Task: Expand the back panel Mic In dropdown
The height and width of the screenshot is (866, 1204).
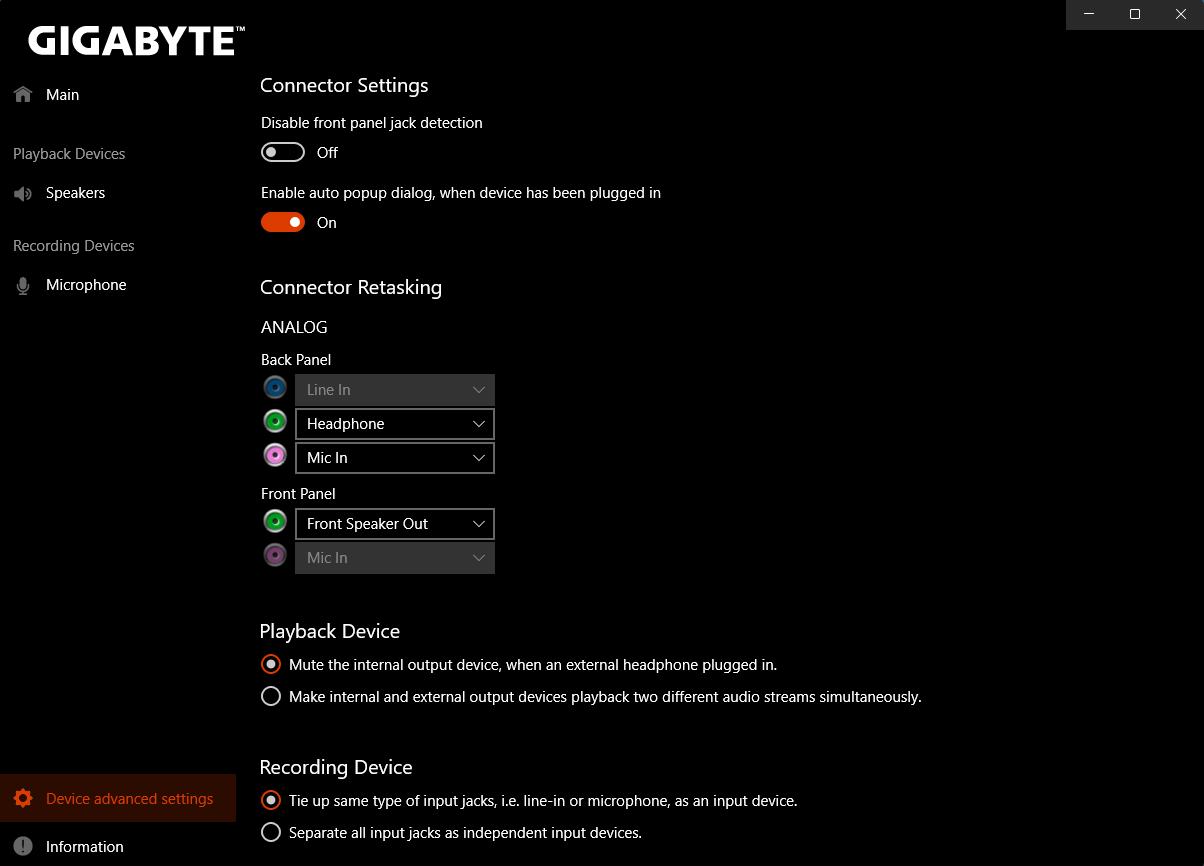Action: coord(395,458)
